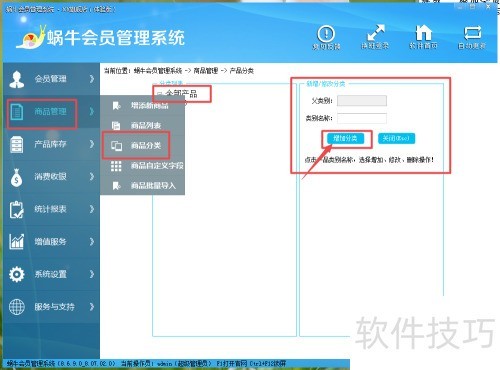
Task: Click the snail logo in header
Action: click(x=31, y=37)
